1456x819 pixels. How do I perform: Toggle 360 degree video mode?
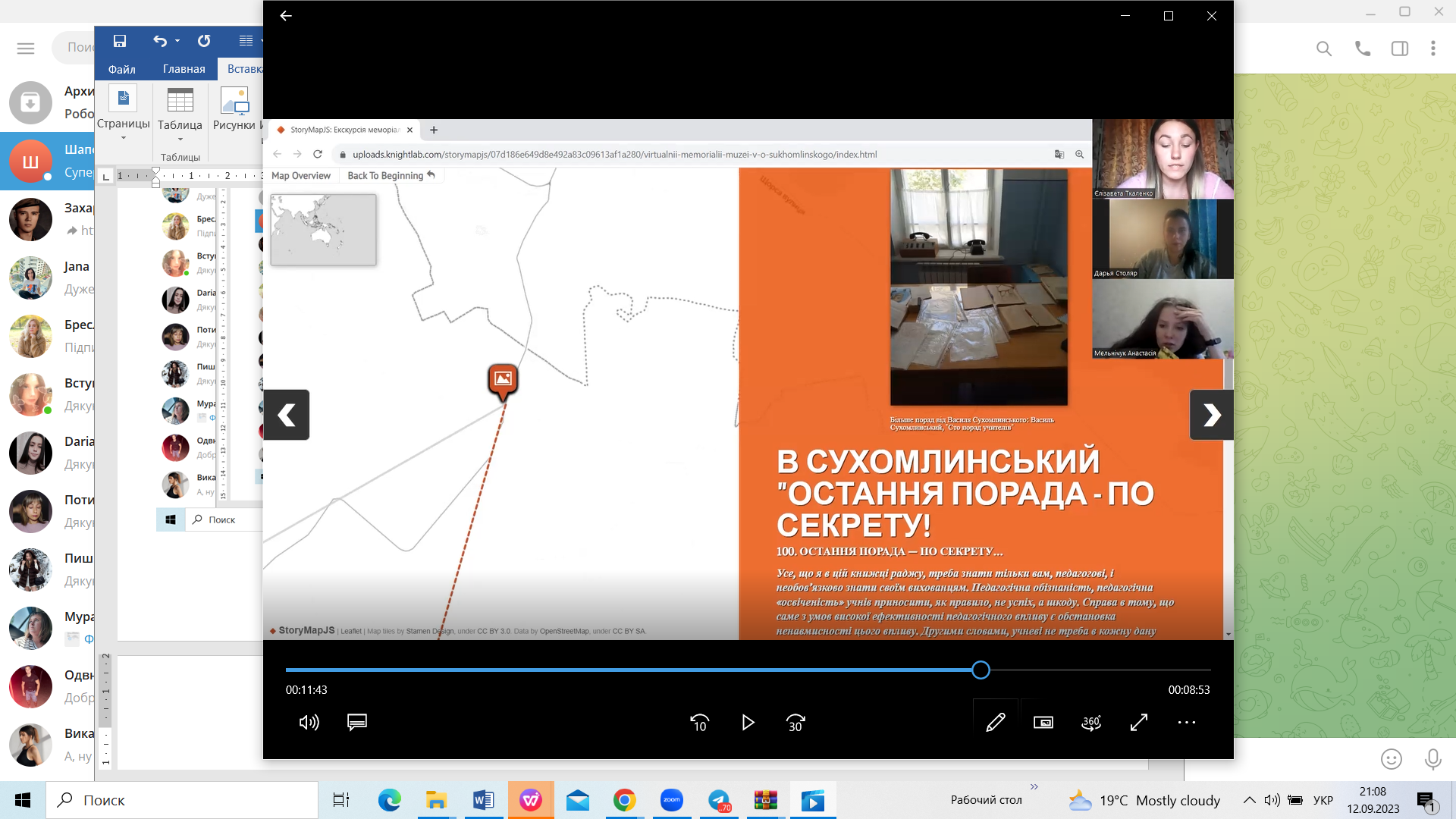pyautogui.click(x=1091, y=723)
